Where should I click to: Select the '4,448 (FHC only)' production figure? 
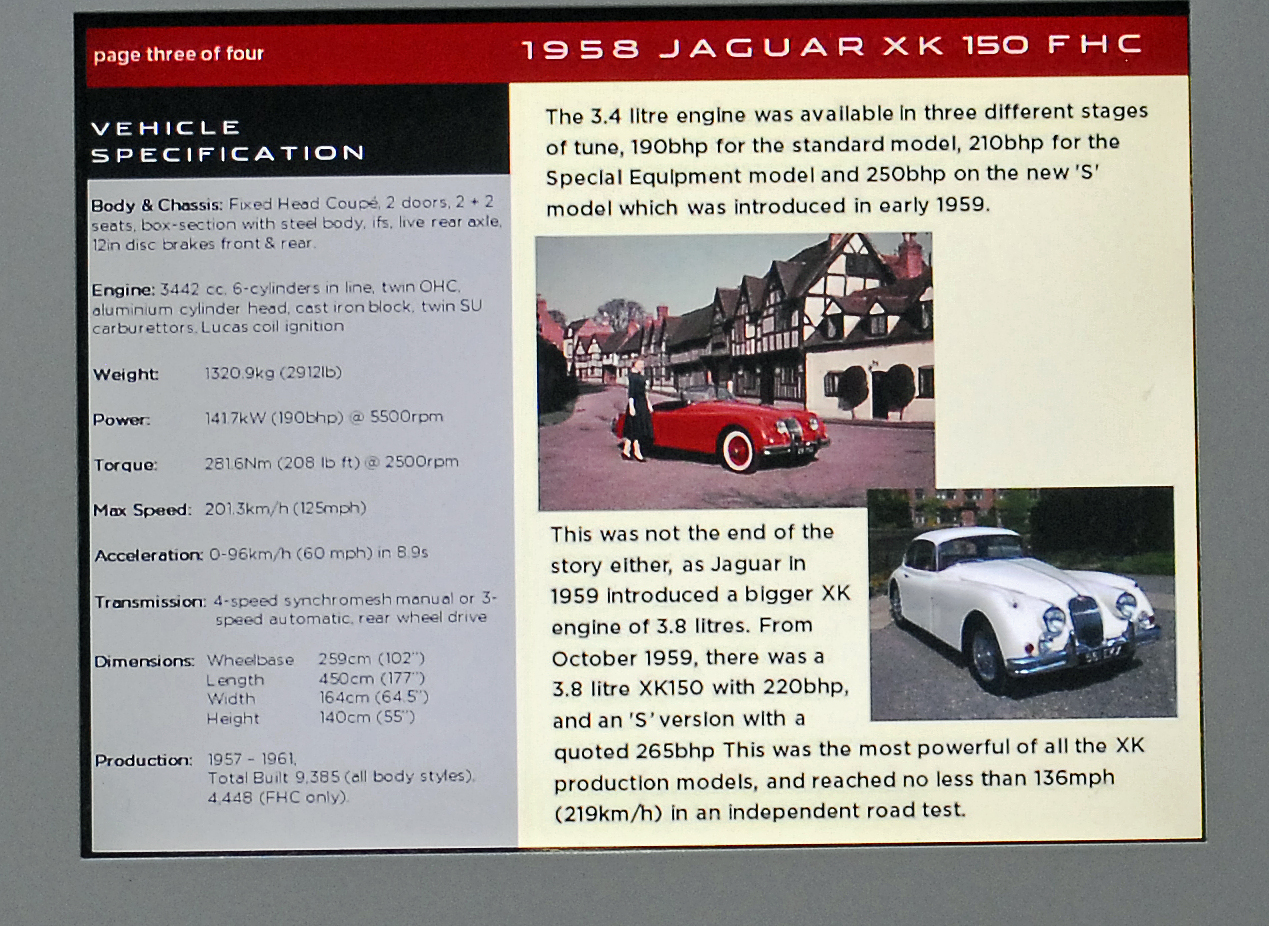pos(278,797)
